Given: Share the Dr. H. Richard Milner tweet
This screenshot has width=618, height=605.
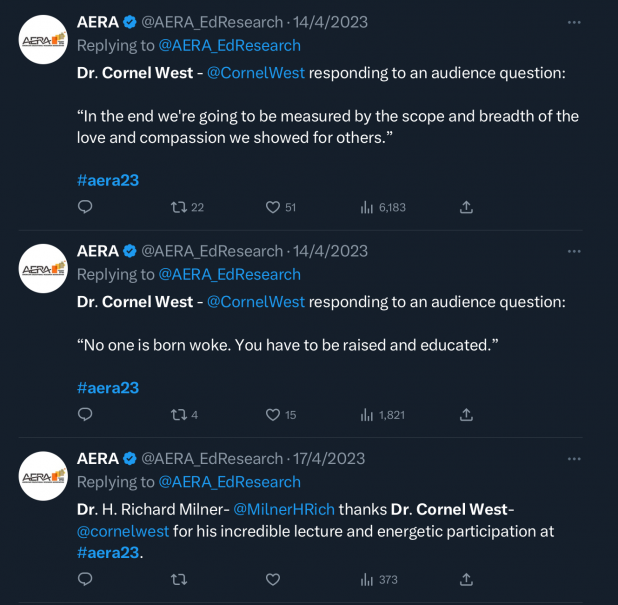Looking at the screenshot, I should (466, 579).
